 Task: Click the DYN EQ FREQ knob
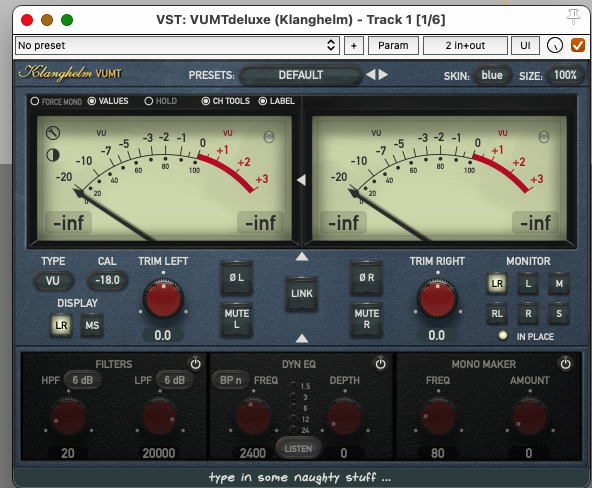253,417
